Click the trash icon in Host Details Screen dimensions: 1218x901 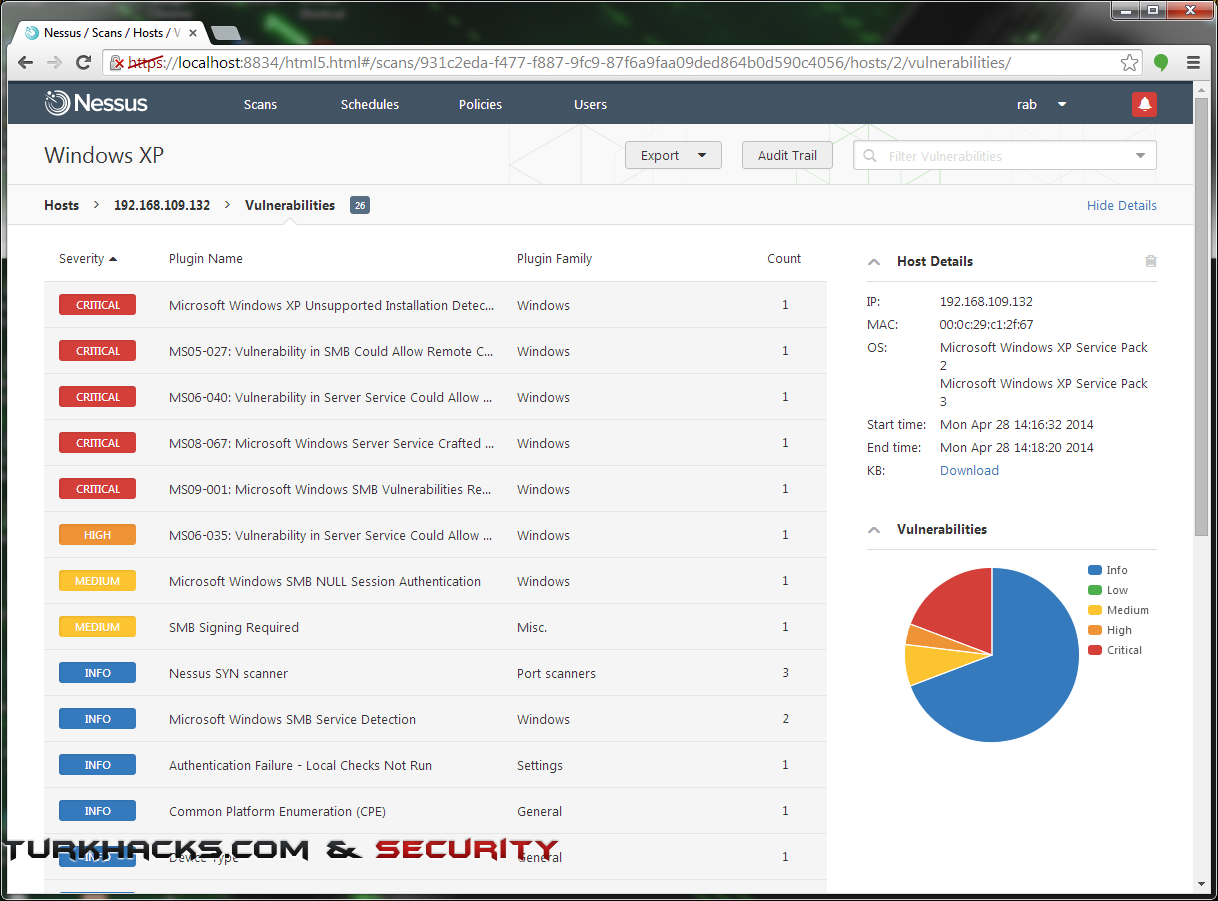[1151, 261]
